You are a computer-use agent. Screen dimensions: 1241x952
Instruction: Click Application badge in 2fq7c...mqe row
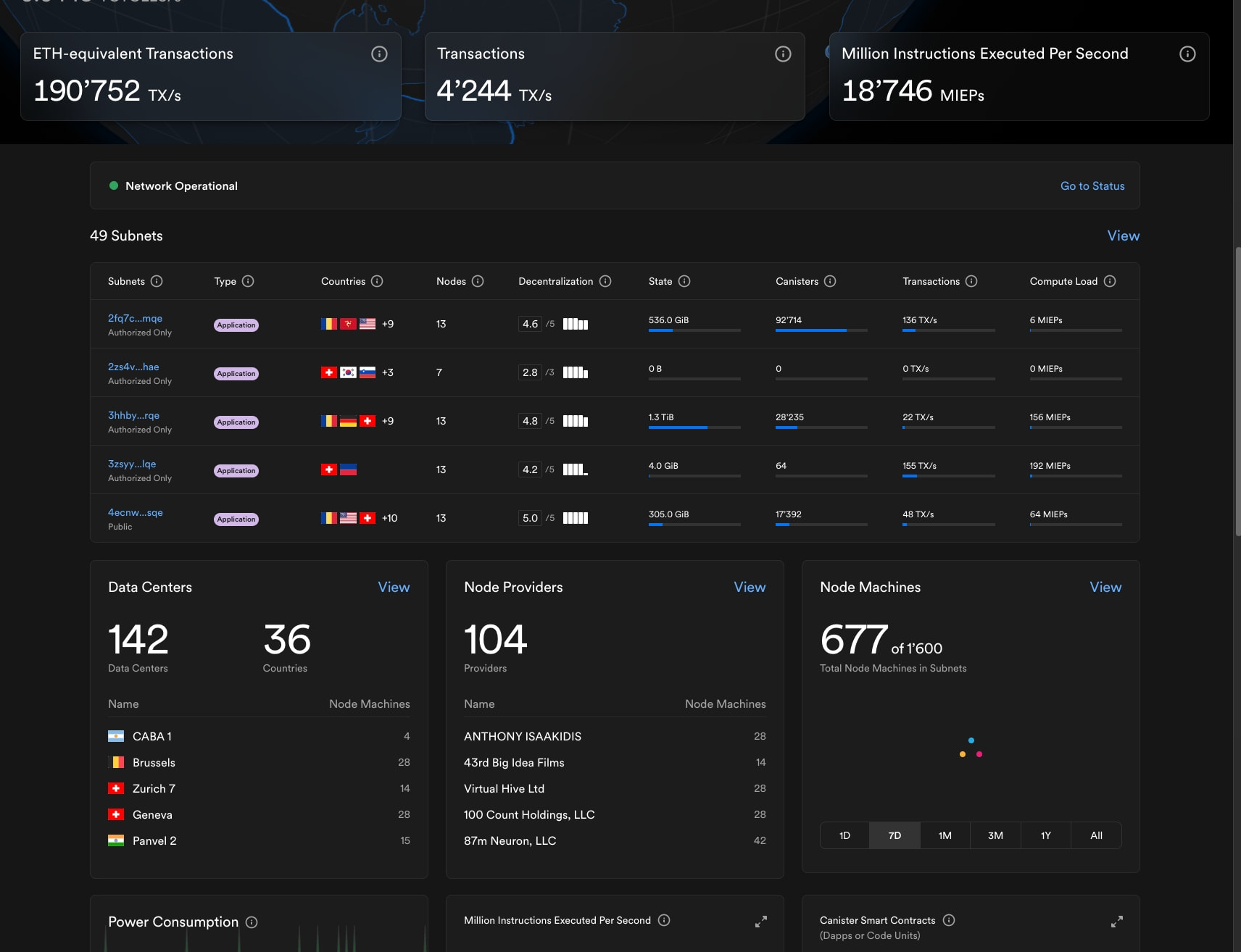click(x=236, y=325)
